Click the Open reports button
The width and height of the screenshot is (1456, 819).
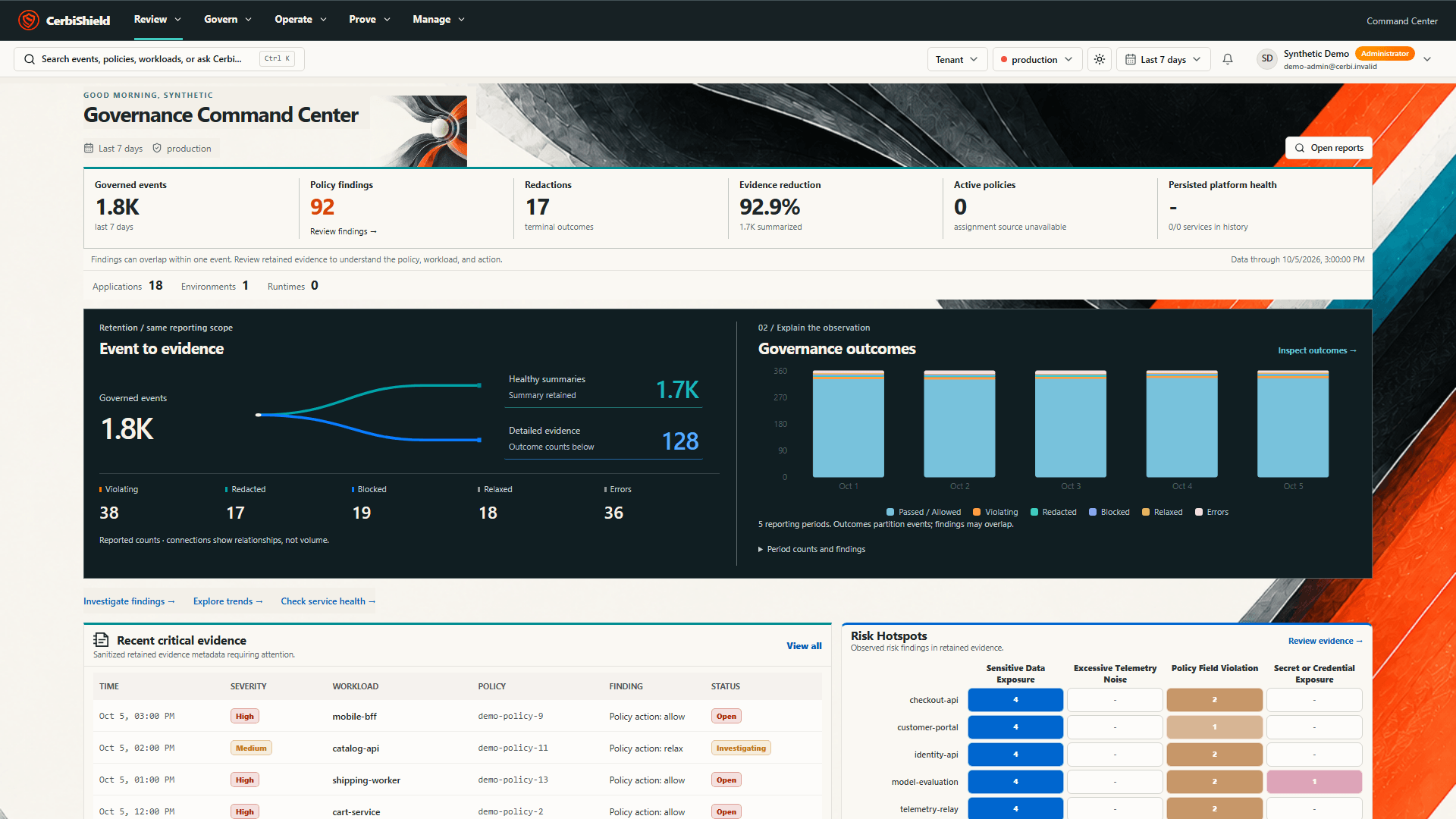tap(1329, 148)
